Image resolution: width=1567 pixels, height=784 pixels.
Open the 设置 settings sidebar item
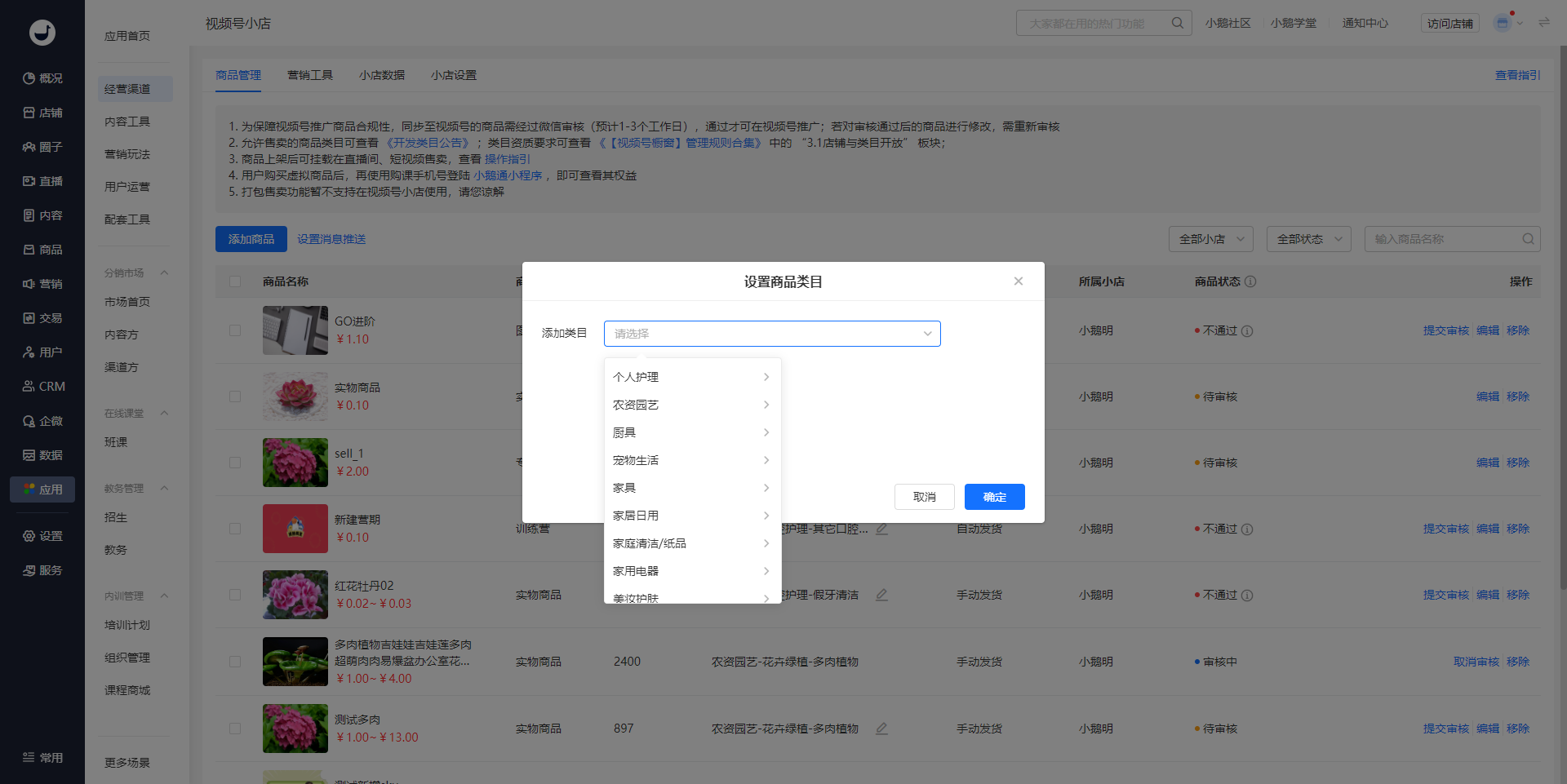(42, 536)
